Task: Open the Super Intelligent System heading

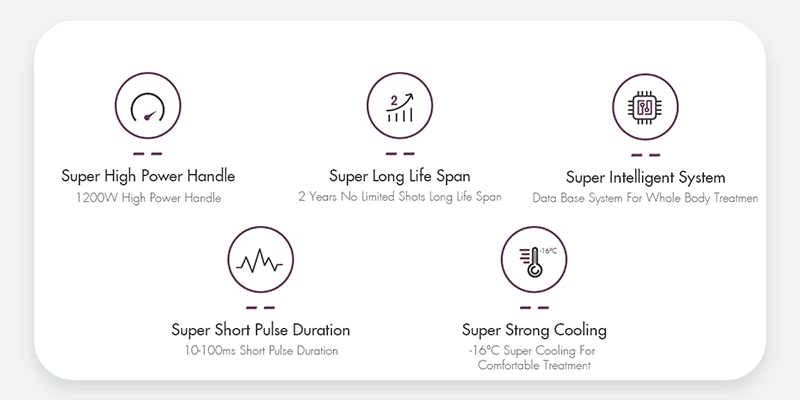Action: coord(645,178)
